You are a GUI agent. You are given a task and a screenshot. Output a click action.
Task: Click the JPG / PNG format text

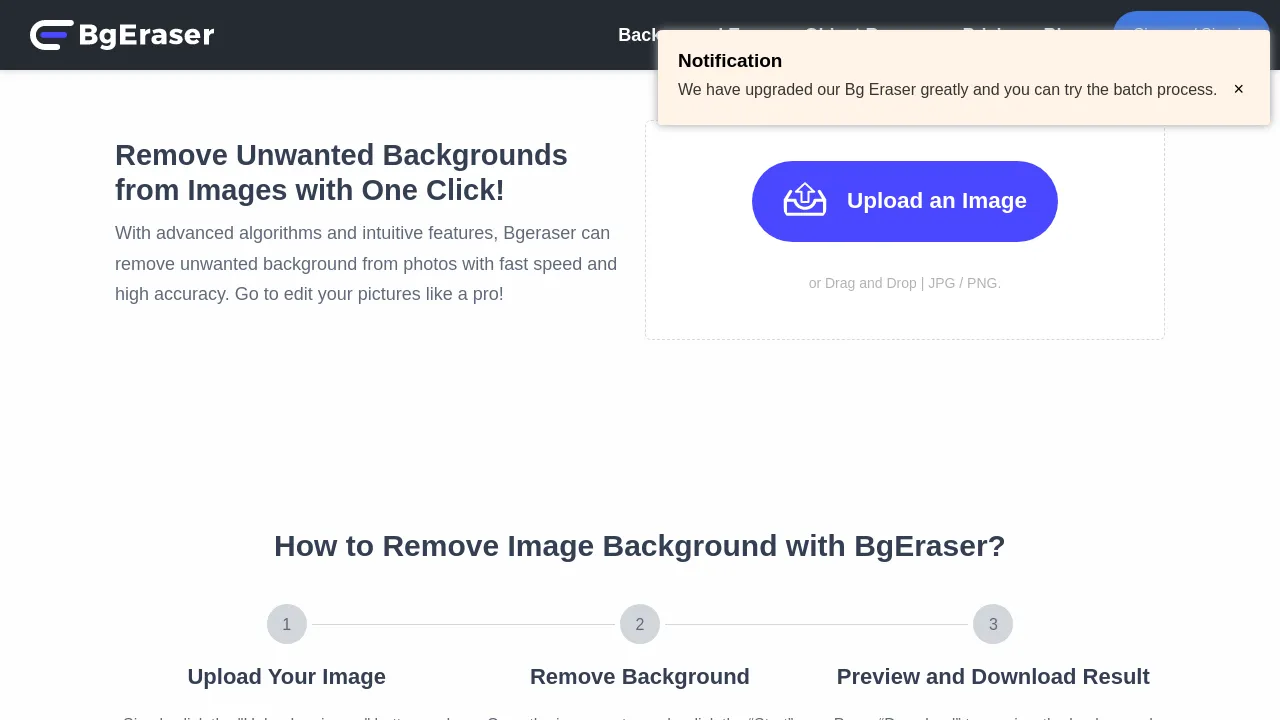964,283
